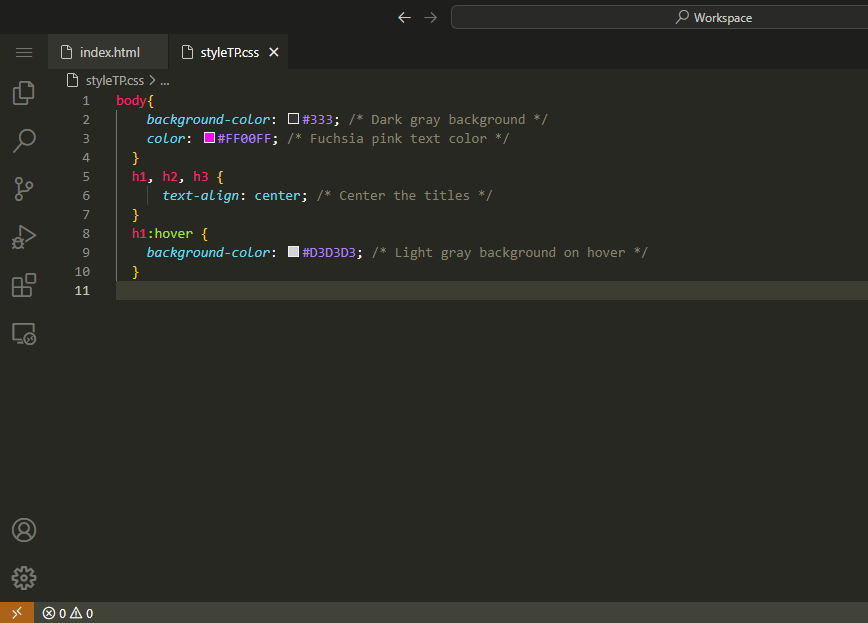The width and height of the screenshot is (868, 623).
Task: Click the hamburger application menu
Action: click(24, 52)
